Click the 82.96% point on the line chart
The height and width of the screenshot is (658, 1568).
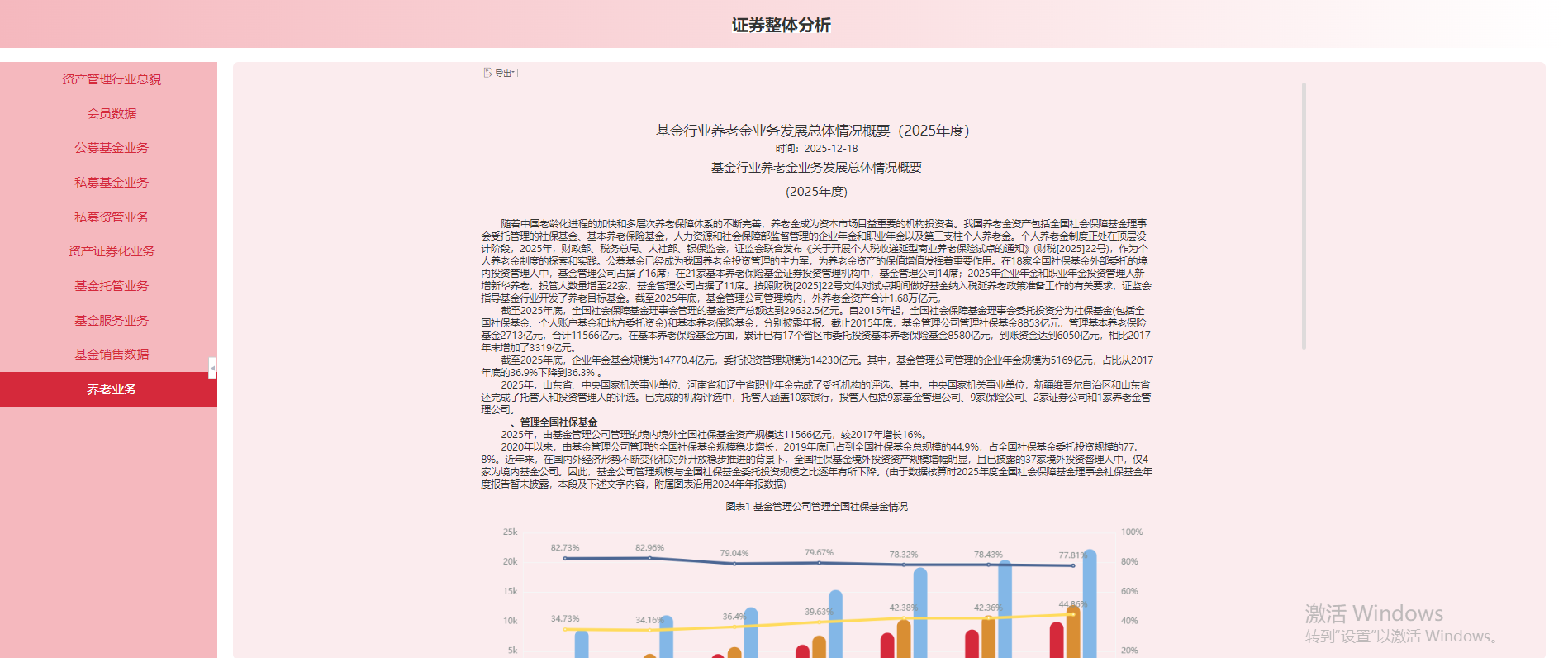[649, 558]
